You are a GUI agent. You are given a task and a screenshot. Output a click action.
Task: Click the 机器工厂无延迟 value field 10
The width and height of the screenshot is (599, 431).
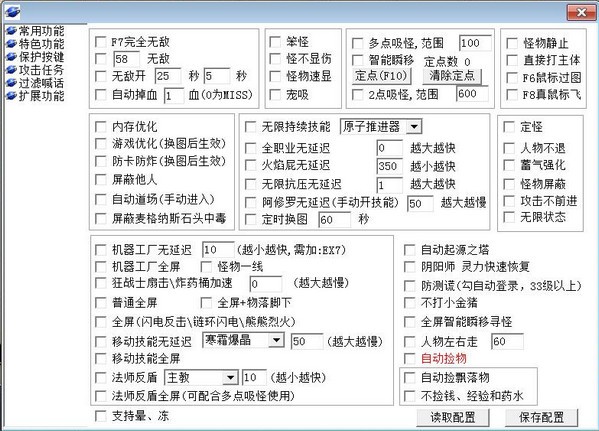tap(218, 250)
